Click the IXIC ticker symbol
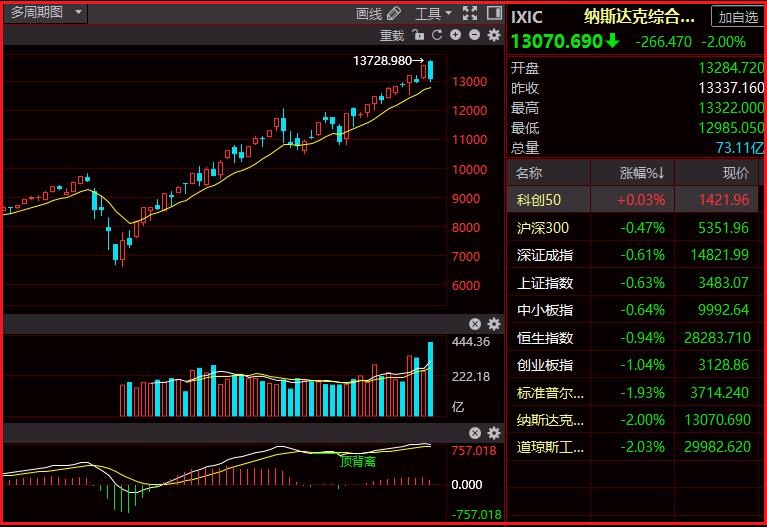This screenshot has width=767, height=527. [x=526, y=18]
